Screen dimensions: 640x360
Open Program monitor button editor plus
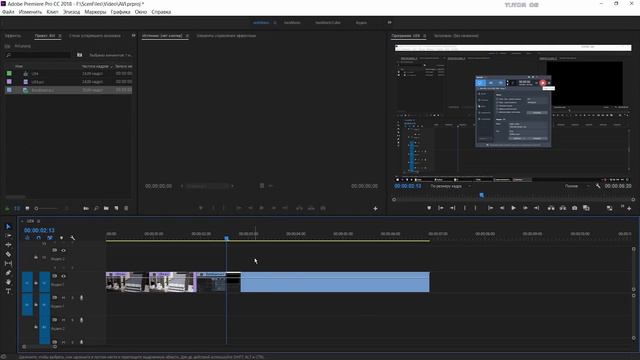click(629, 209)
